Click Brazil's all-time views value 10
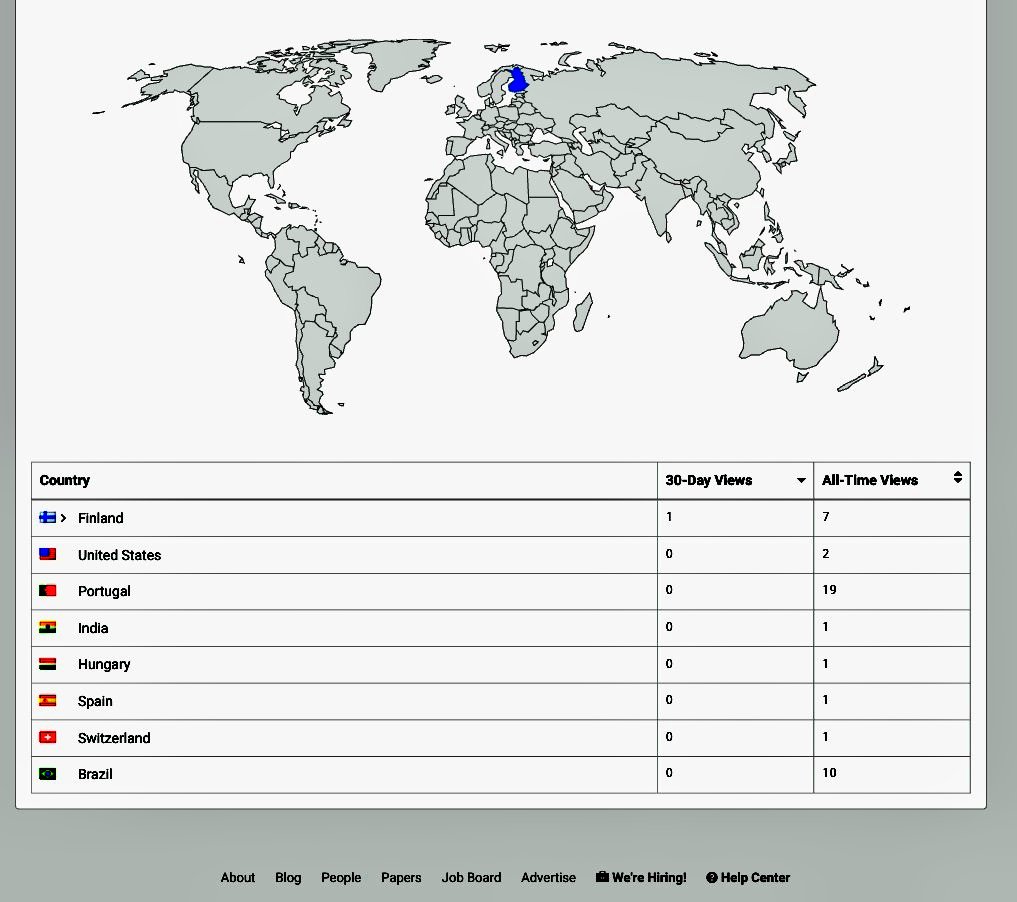This screenshot has height=902, width=1017. click(829, 773)
